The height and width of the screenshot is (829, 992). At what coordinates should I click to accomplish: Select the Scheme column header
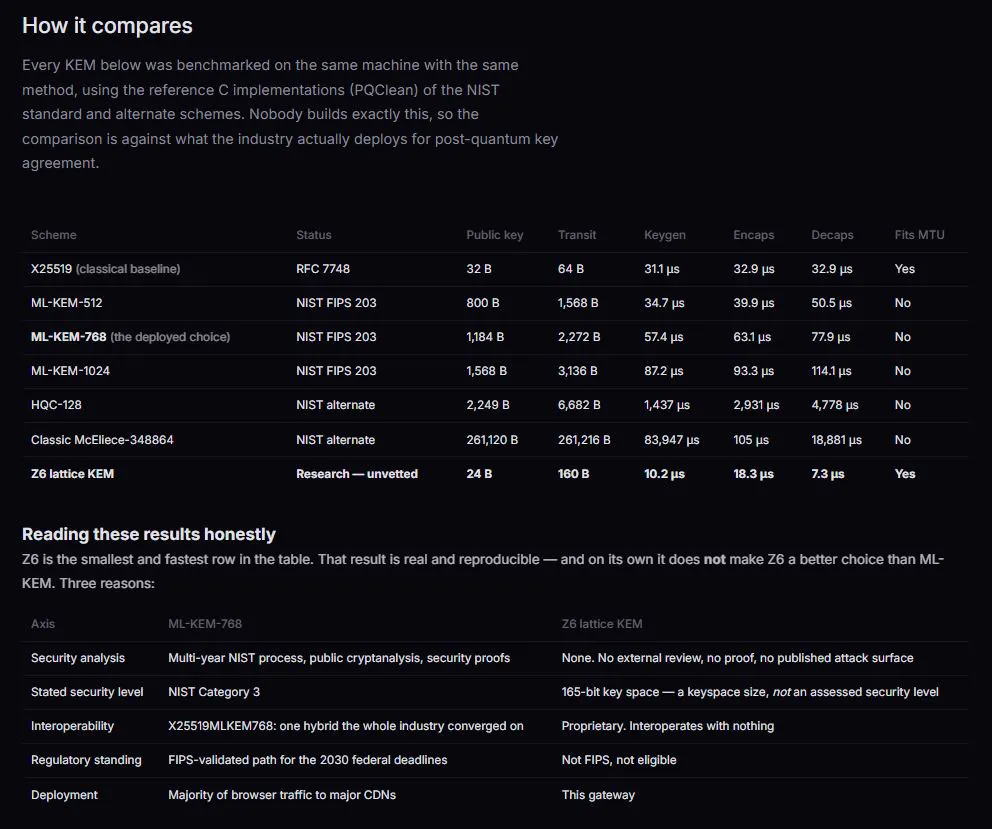54,235
